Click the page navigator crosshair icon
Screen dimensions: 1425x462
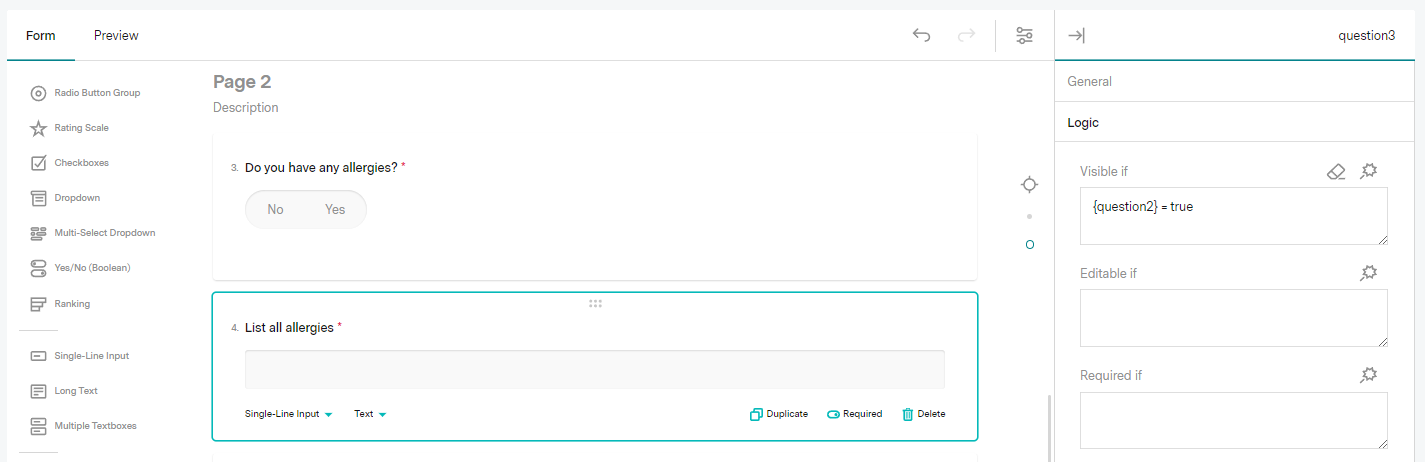1029,185
